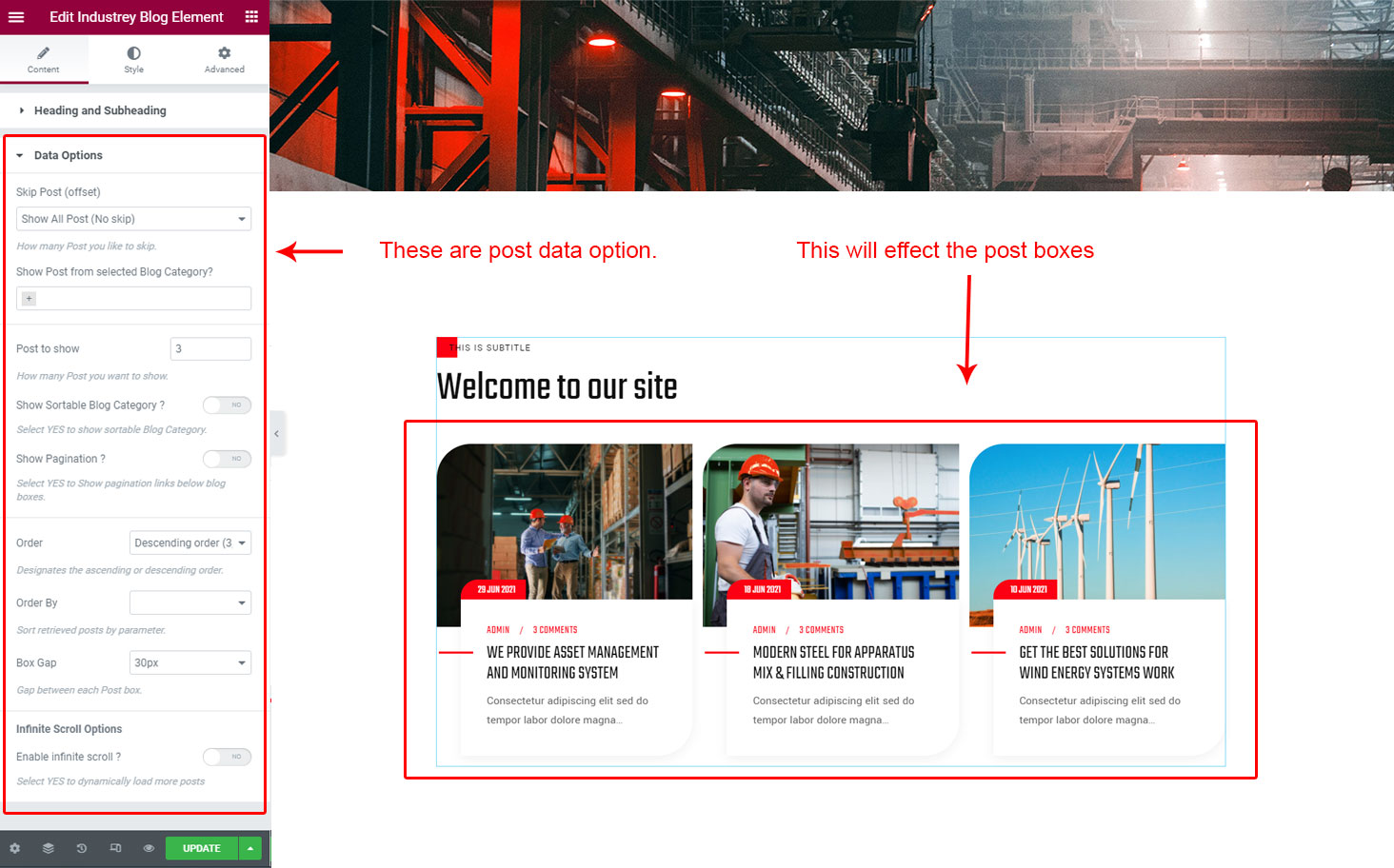Open the Navigator layers icon
Image resolution: width=1394 pixels, height=868 pixels.
click(49, 848)
